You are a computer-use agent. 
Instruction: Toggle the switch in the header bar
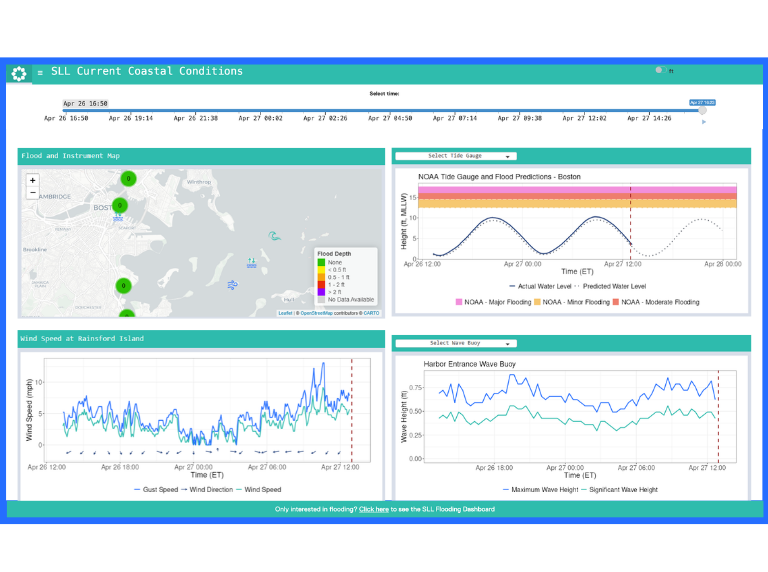tap(660, 71)
